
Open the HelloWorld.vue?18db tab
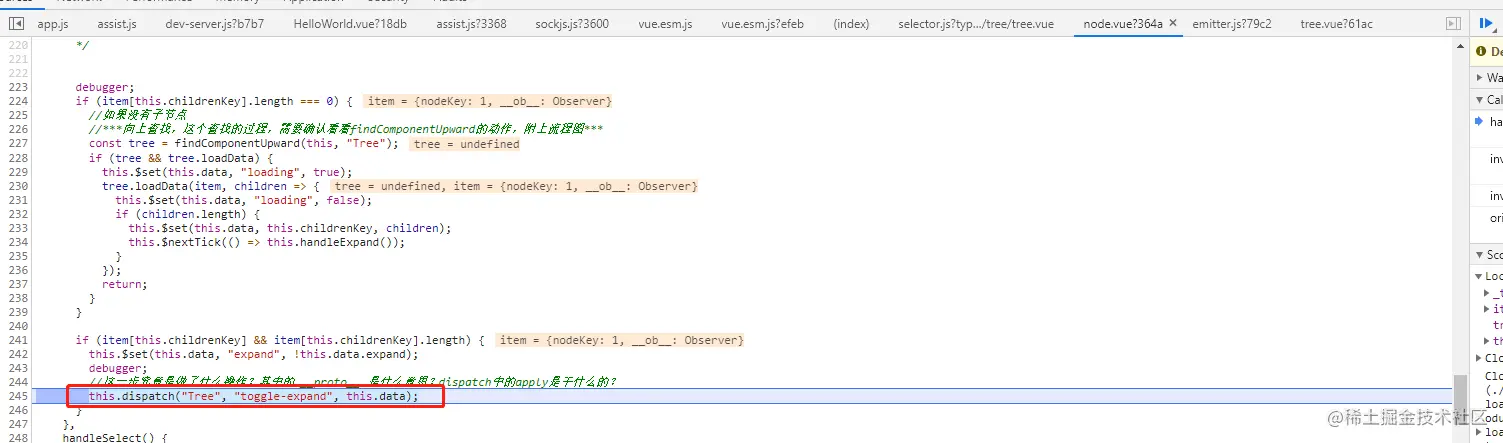350,23
